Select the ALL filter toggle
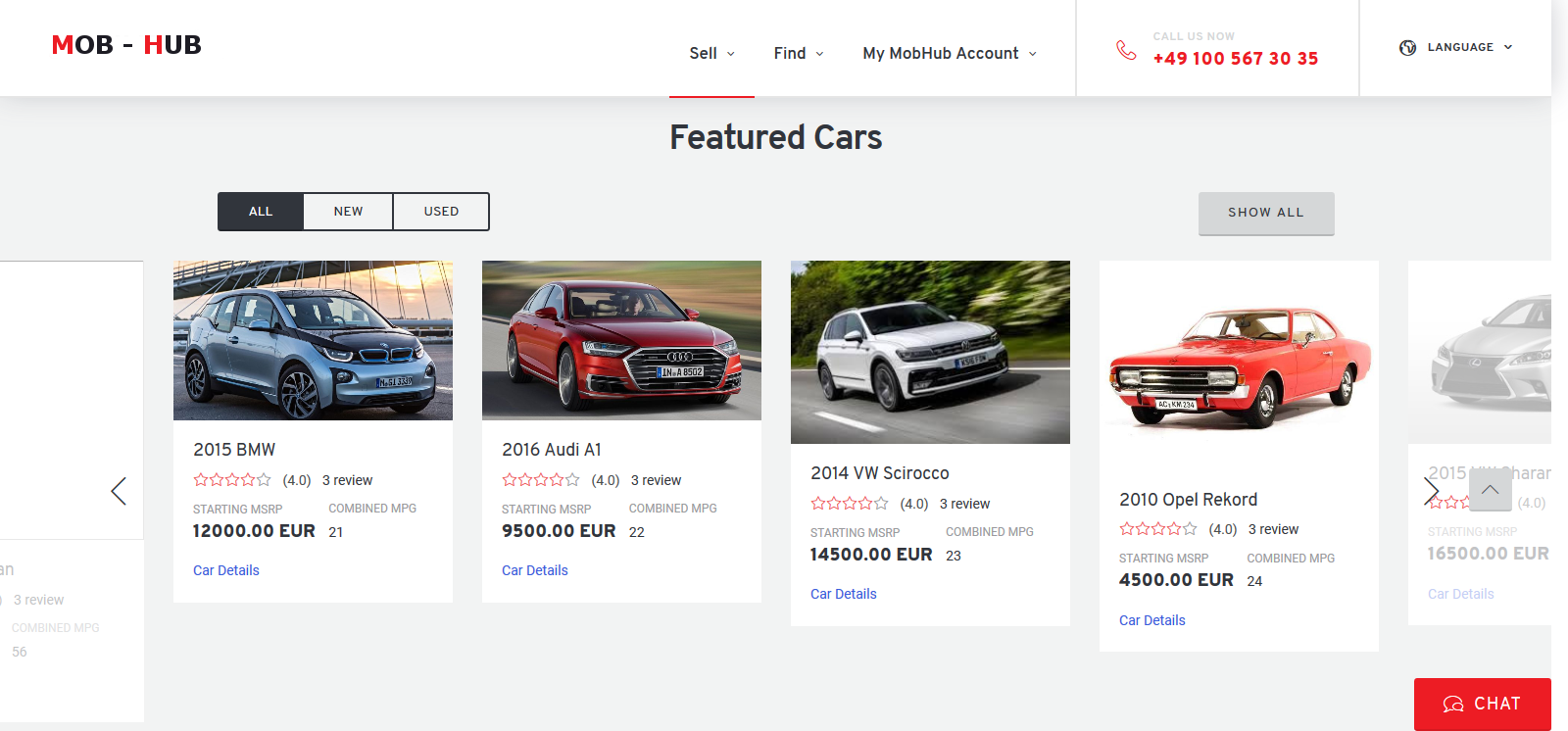The height and width of the screenshot is (731, 1568). (261, 212)
